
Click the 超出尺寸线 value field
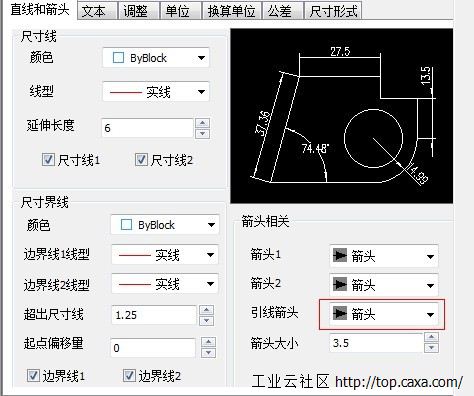click(154, 315)
